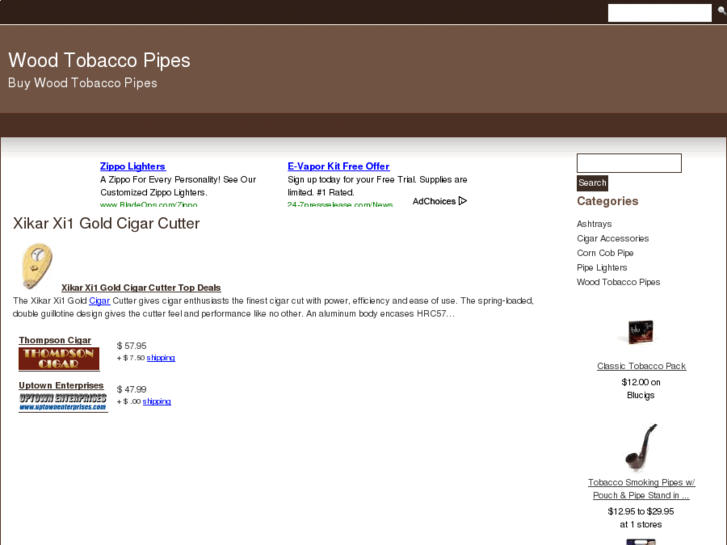View Thompson Cigar shipping details
This screenshot has height=545, width=727.
point(160,358)
